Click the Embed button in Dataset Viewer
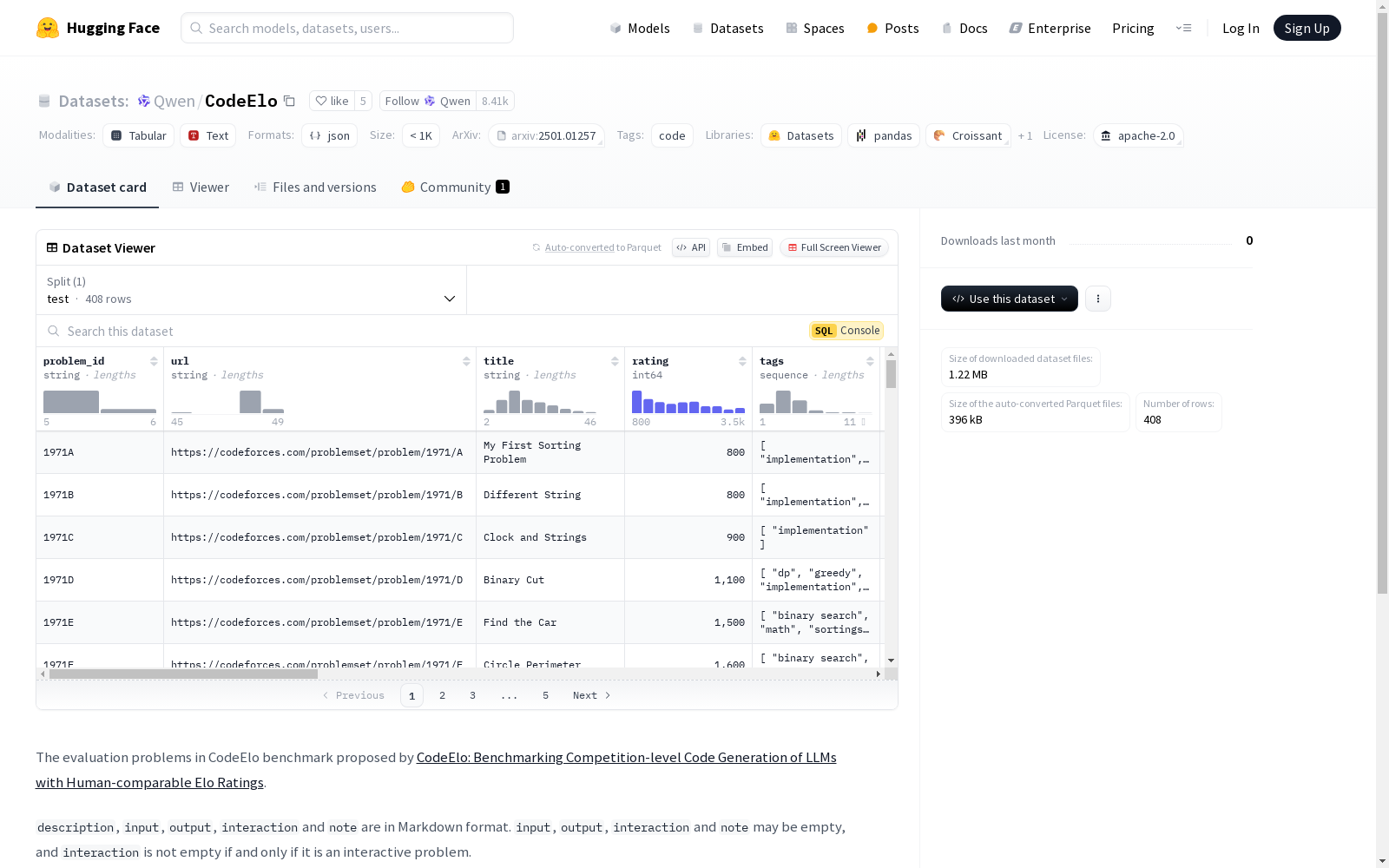 click(x=745, y=247)
